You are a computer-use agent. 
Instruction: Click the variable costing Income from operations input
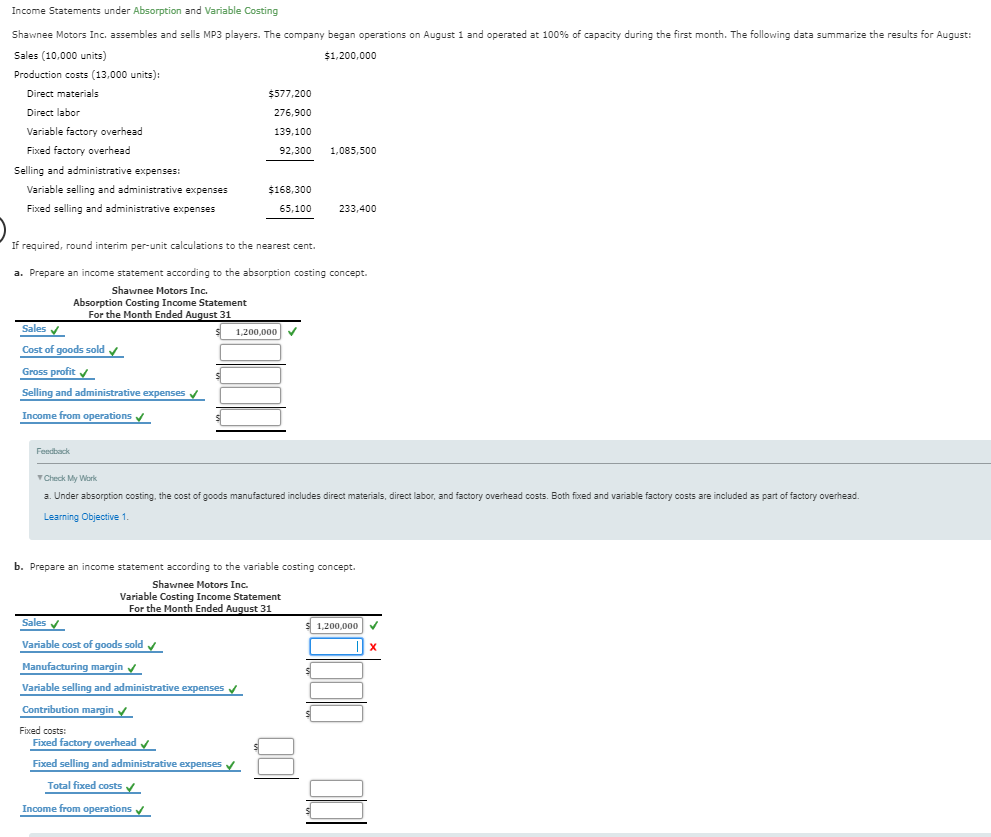coord(337,810)
